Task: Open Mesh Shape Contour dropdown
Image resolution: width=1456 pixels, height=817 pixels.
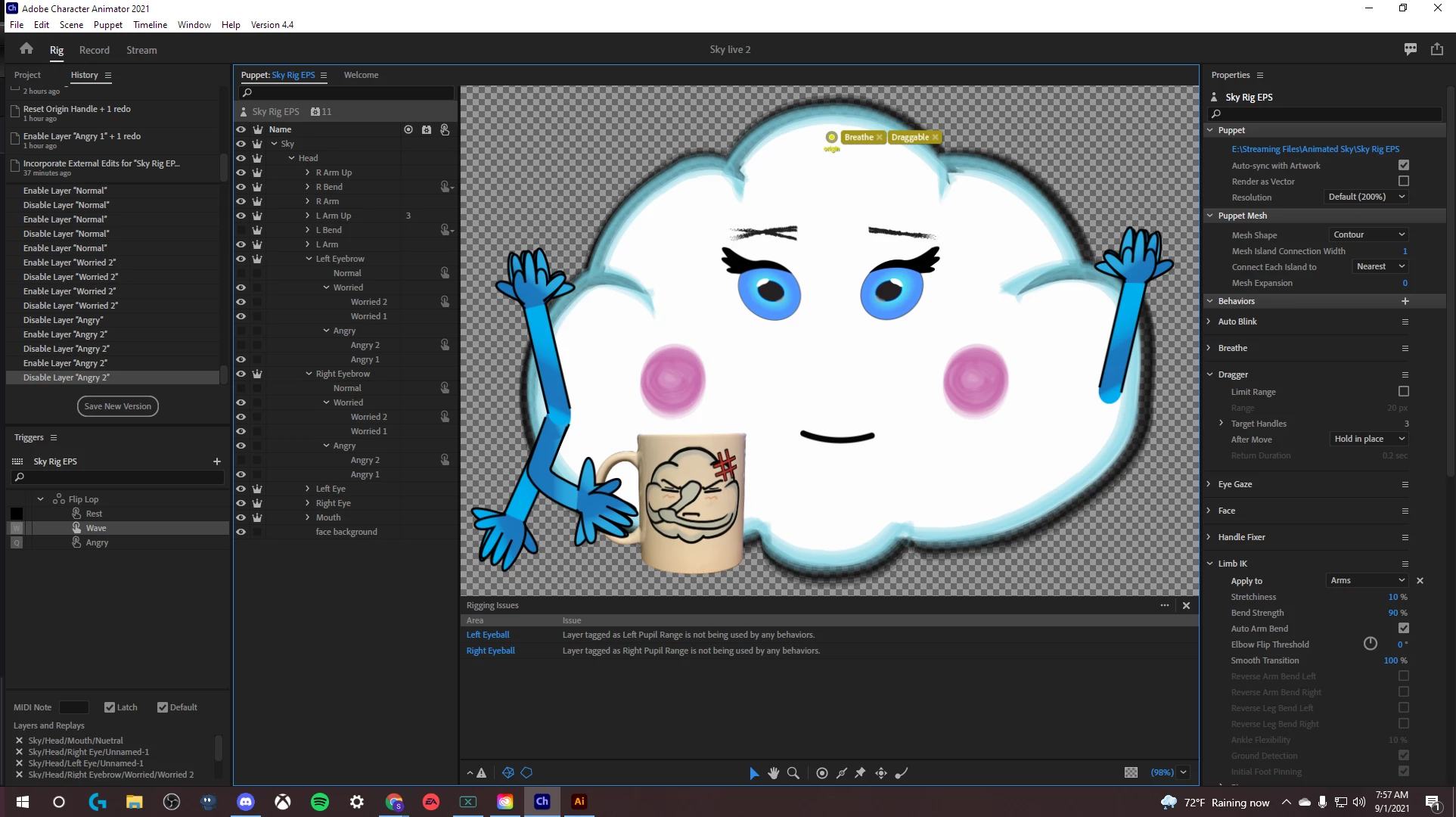Action: coord(1368,235)
